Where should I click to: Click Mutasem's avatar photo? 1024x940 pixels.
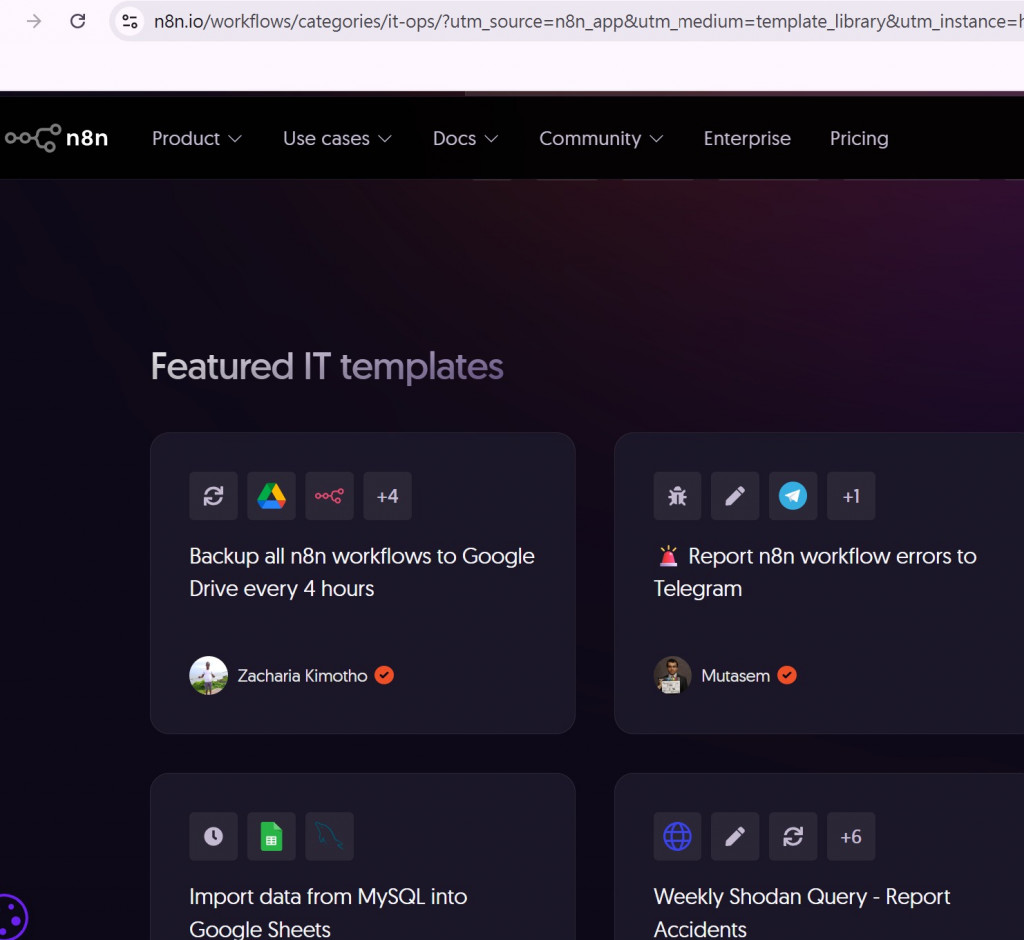point(672,675)
